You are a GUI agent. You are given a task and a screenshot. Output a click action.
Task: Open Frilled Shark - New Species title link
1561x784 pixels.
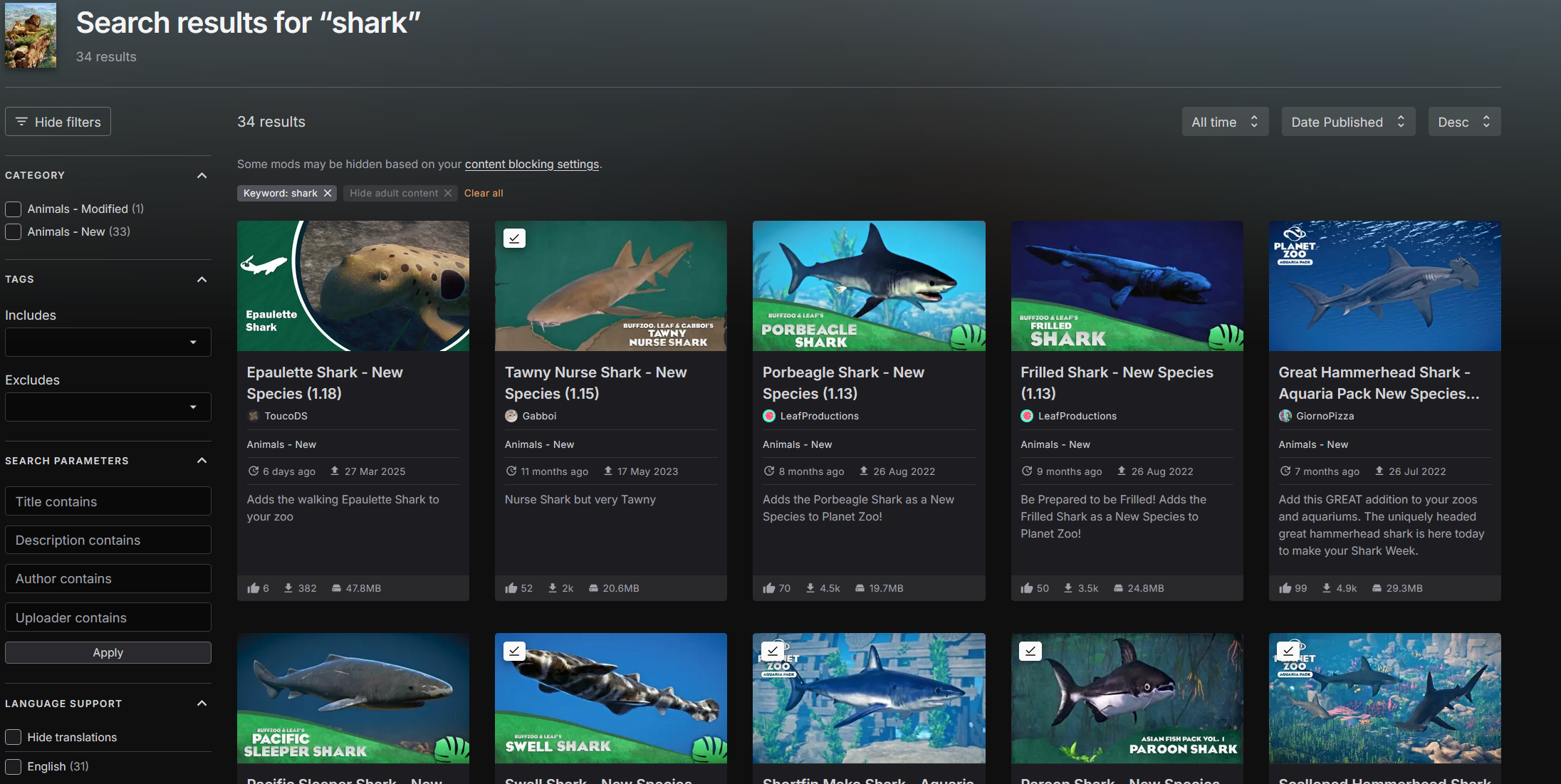(1117, 382)
